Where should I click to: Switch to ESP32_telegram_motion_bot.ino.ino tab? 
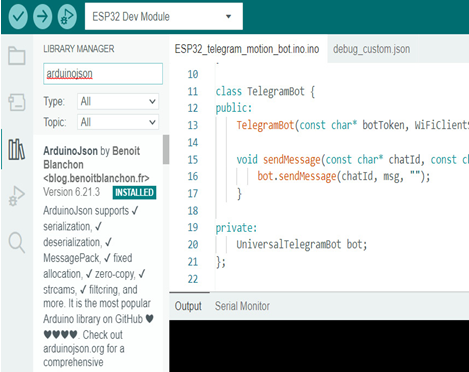[247, 49]
